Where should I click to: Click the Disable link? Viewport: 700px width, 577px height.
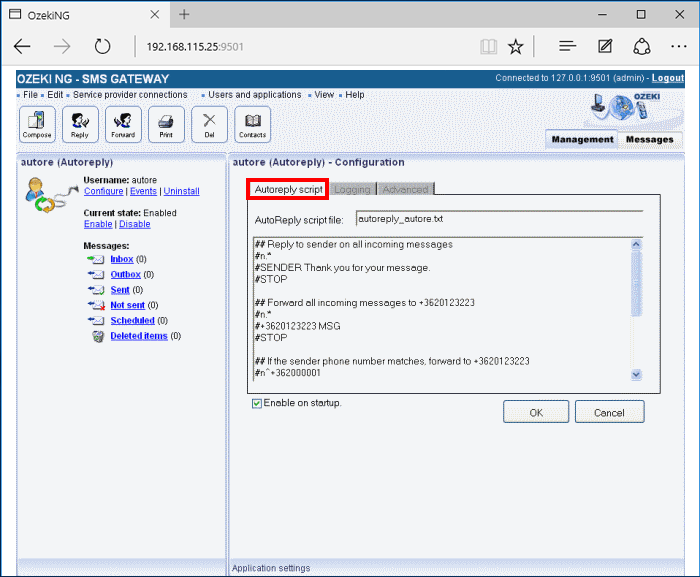[134, 224]
